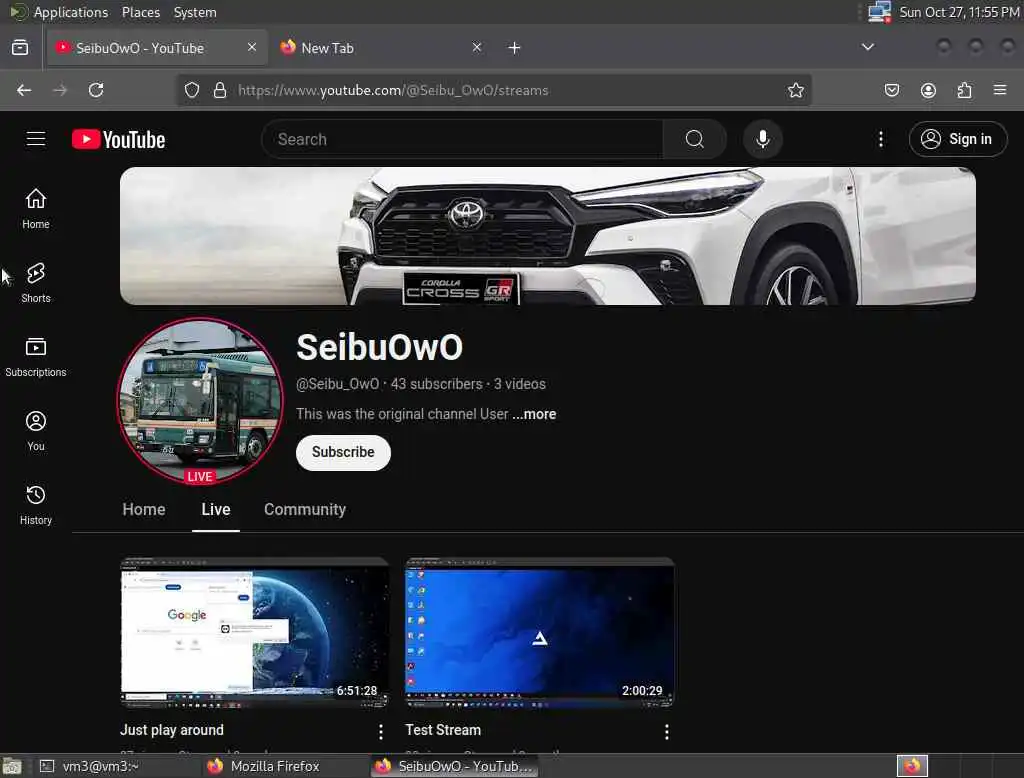Go back to the previous page

(24, 90)
